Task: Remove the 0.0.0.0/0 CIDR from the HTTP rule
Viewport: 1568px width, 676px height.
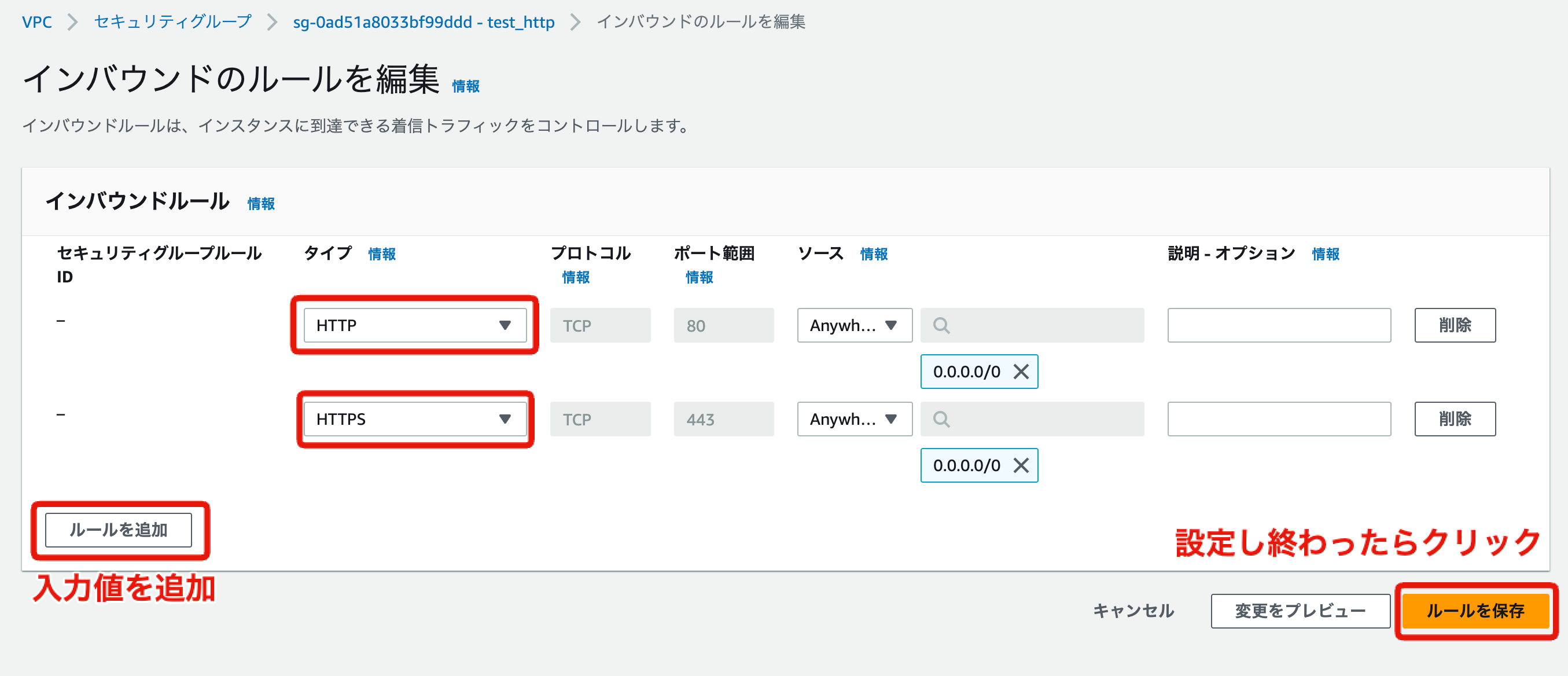Action: pyautogui.click(x=1020, y=371)
